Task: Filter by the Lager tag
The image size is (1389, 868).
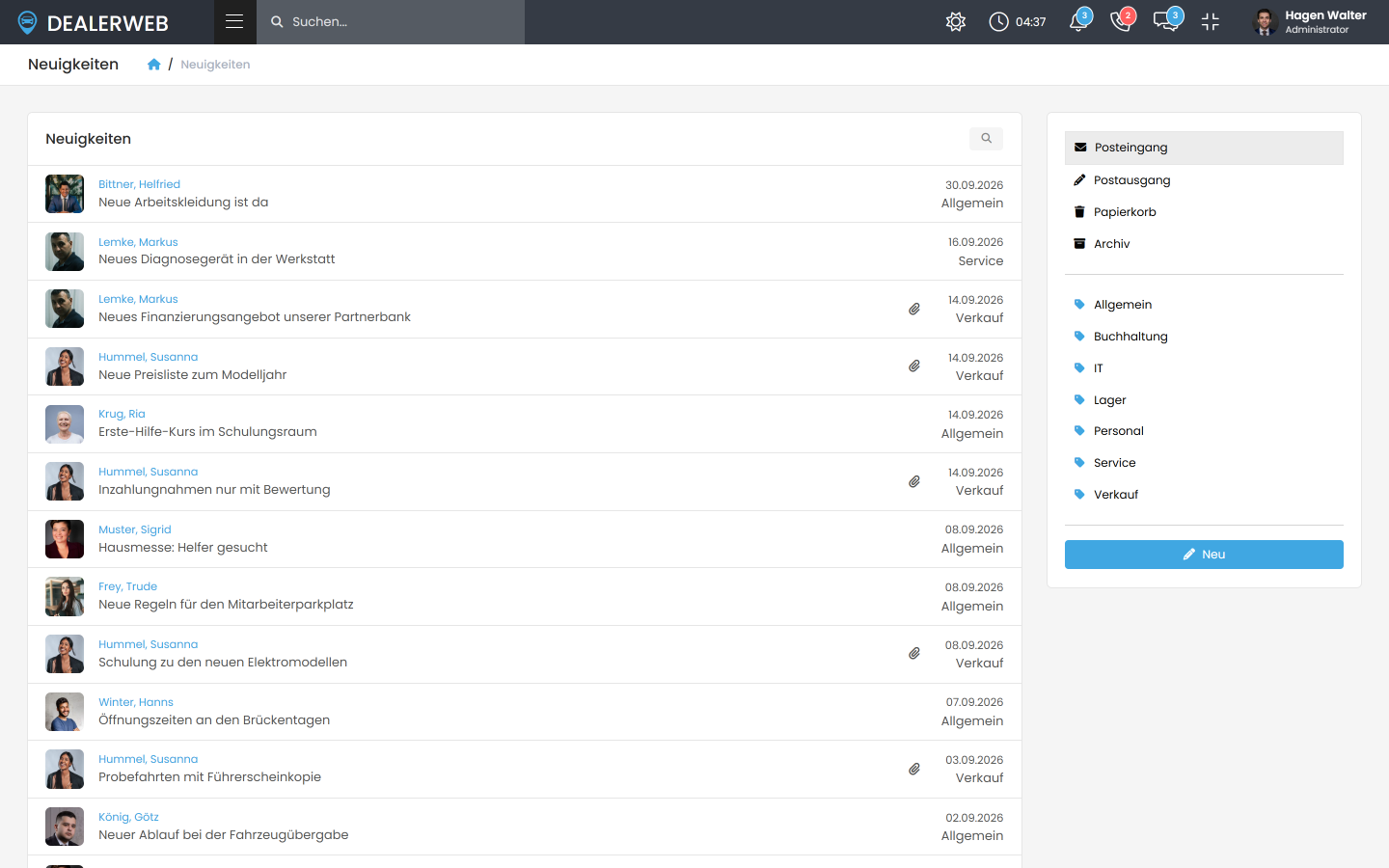Action: click(1204, 400)
